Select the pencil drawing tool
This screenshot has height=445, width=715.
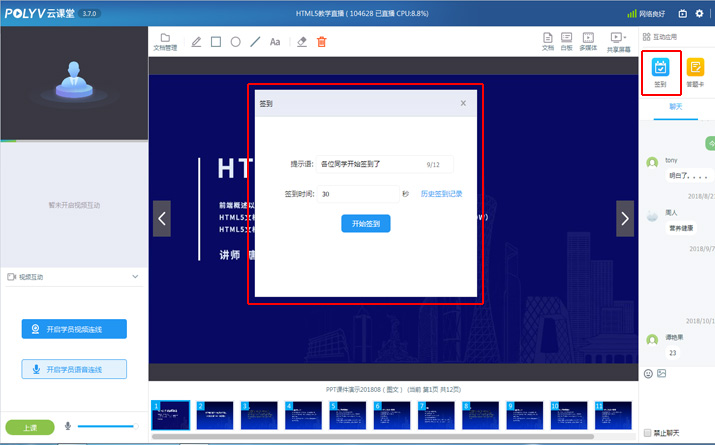point(196,42)
